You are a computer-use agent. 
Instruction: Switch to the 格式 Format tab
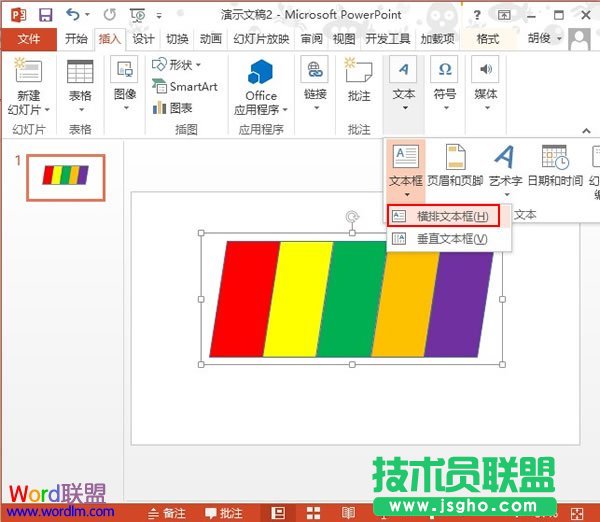click(x=487, y=39)
